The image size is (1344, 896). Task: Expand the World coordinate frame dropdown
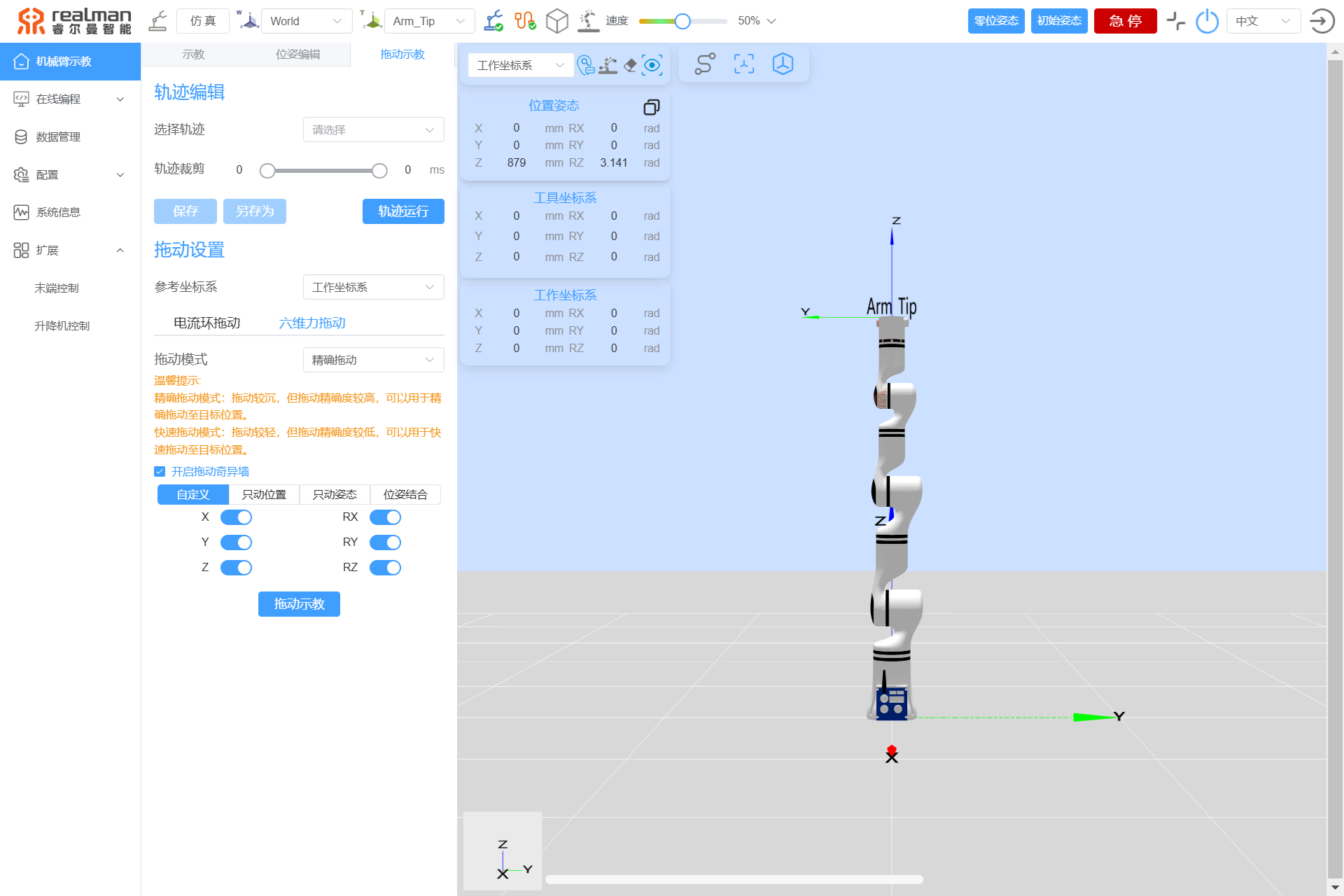coord(306,21)
